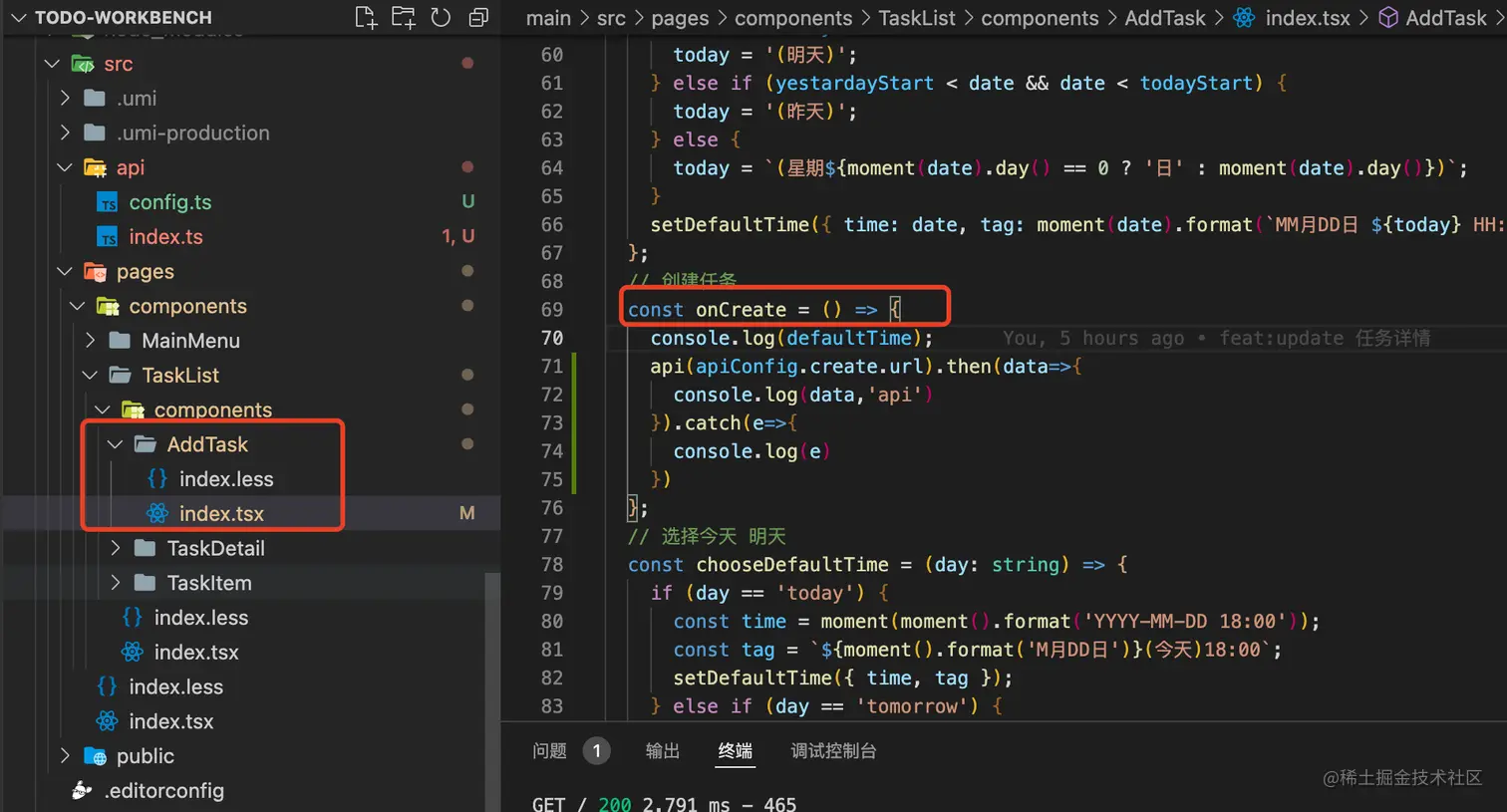Click the git blame note 'You, 5 hours ago'
The width and height of the screenshot is (1507, 812).
click(1093, 338)
